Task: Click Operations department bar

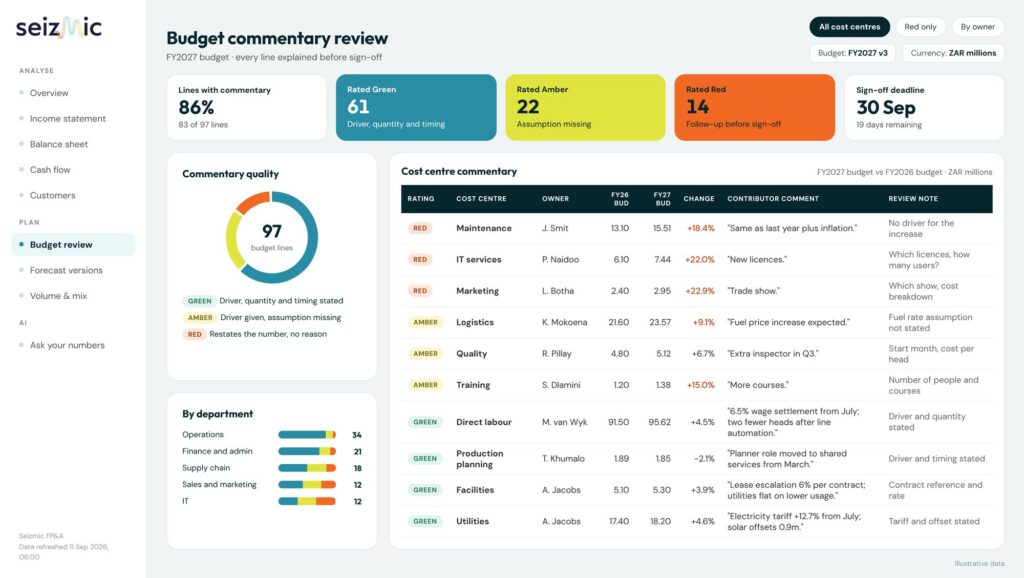Action: pyautogui.click(x=307, y=434)
